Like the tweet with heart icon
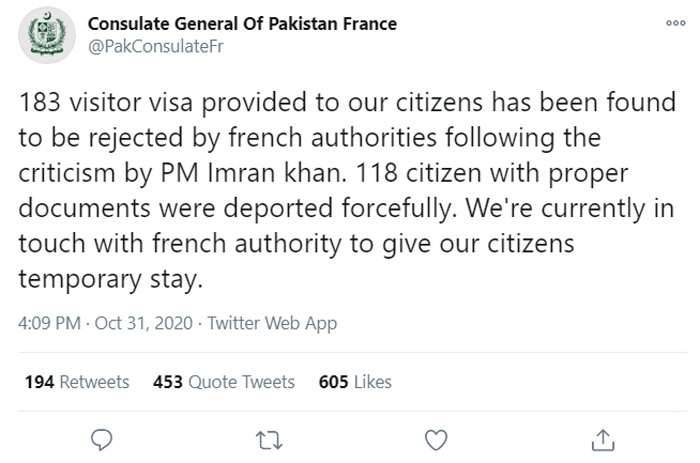The width and height of the screenshot is (700, 463). point(436,440)
